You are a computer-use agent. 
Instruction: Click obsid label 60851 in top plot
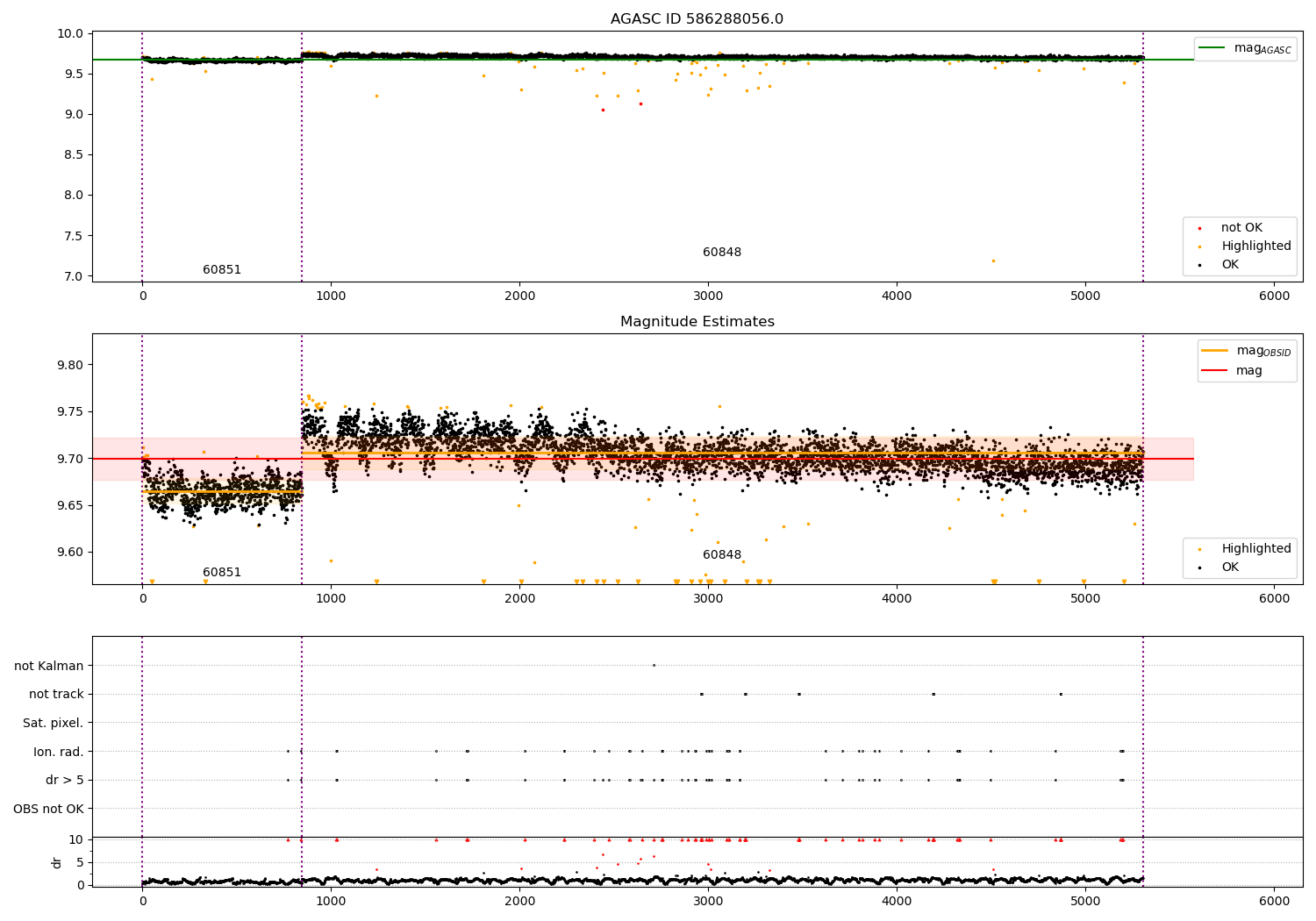222,270
